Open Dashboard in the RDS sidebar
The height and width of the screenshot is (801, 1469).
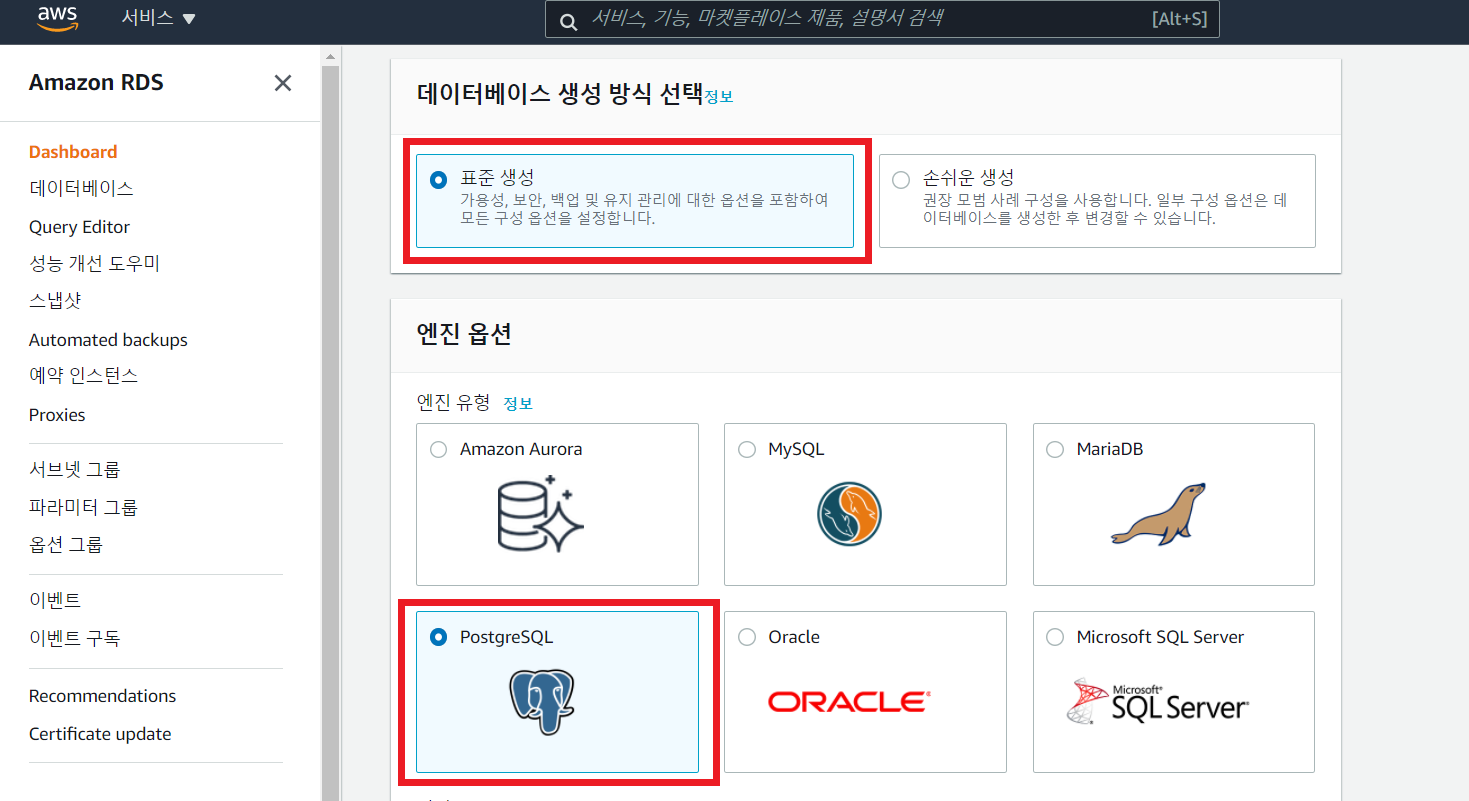pyautogui.click(x=73, y=152)
